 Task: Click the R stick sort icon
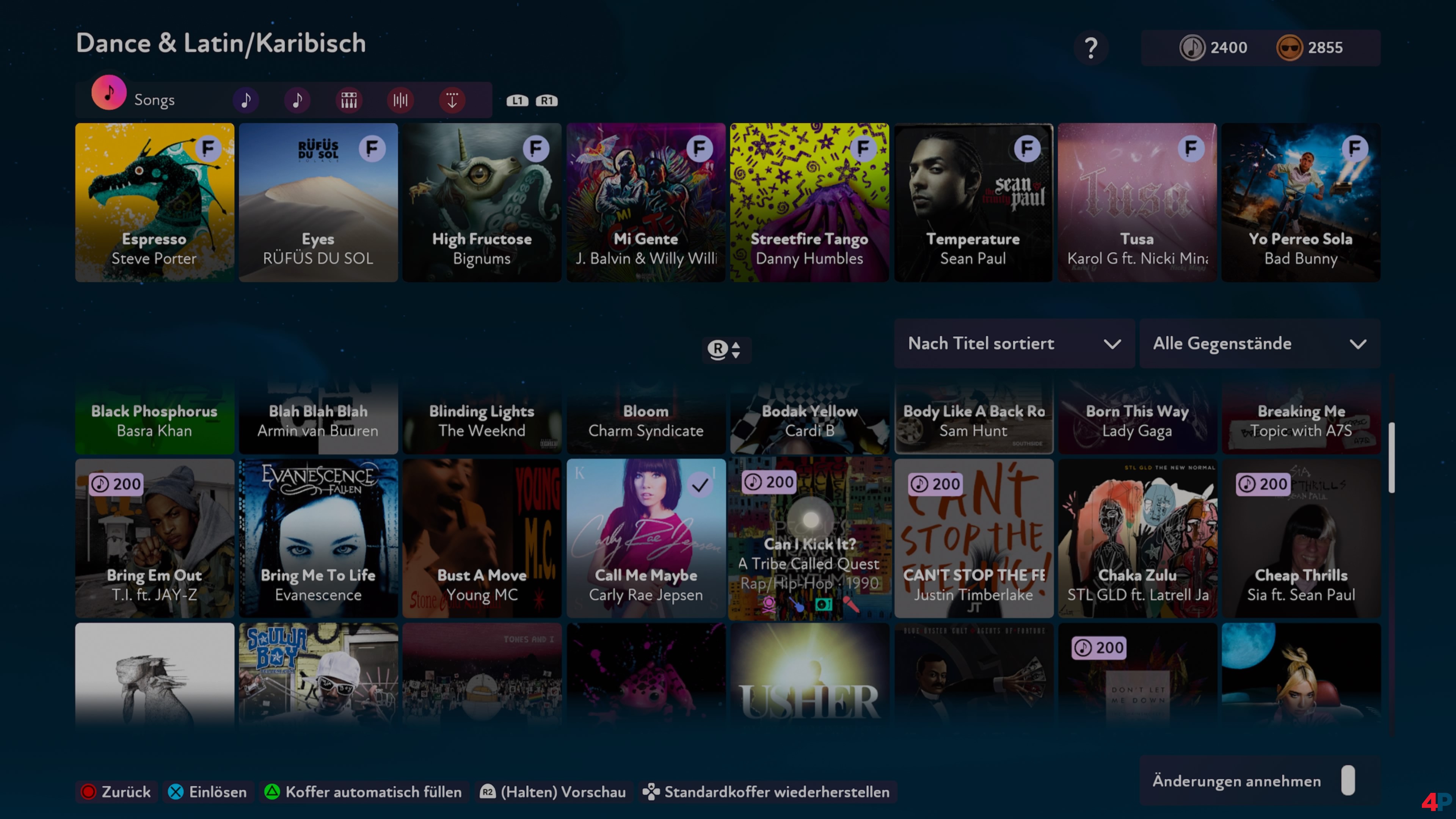pyautogui.click(x=725, y=350)
